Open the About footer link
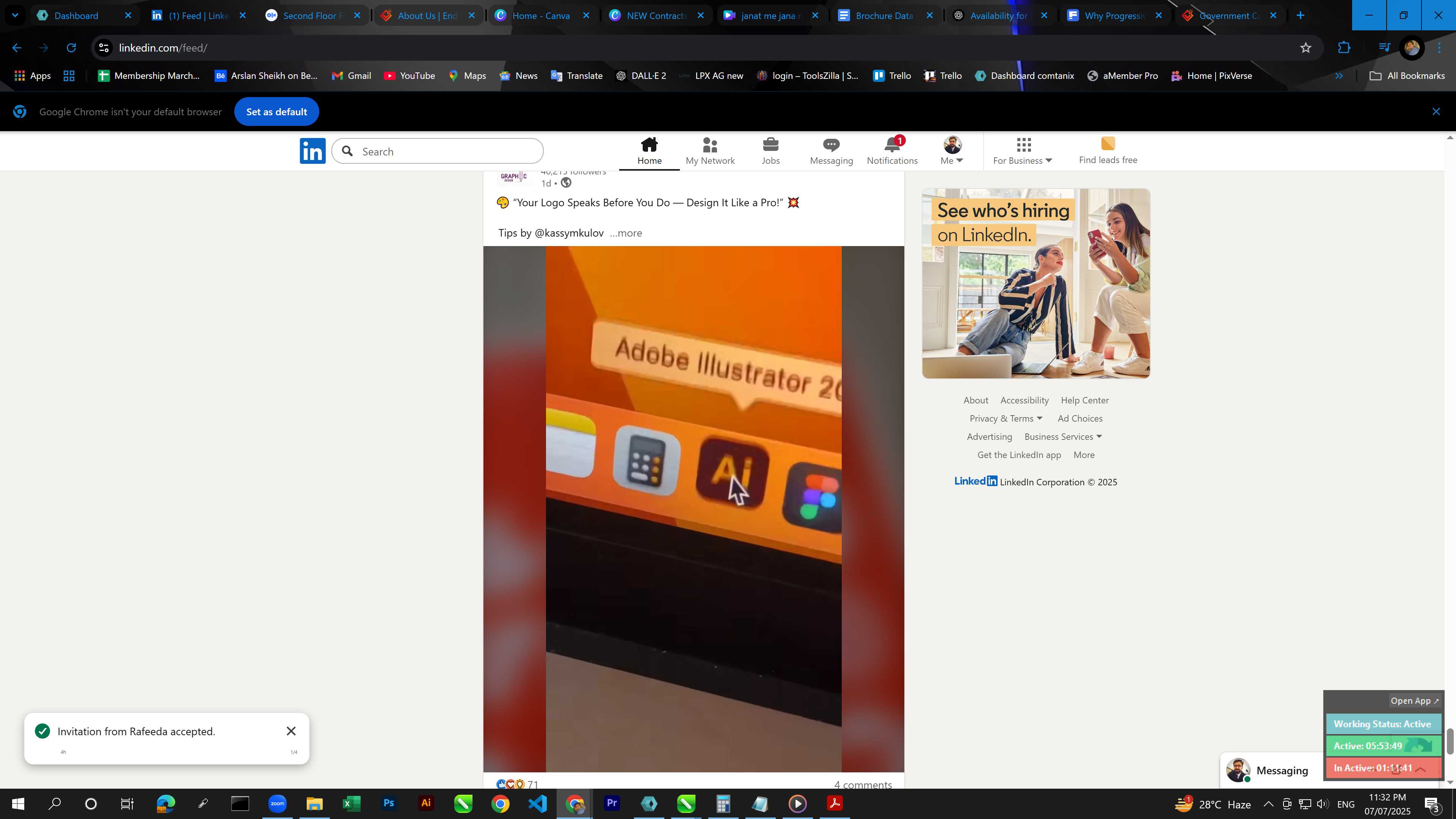Image resolution: width=1456 pixels, height=819 pixels. point(976,400)
